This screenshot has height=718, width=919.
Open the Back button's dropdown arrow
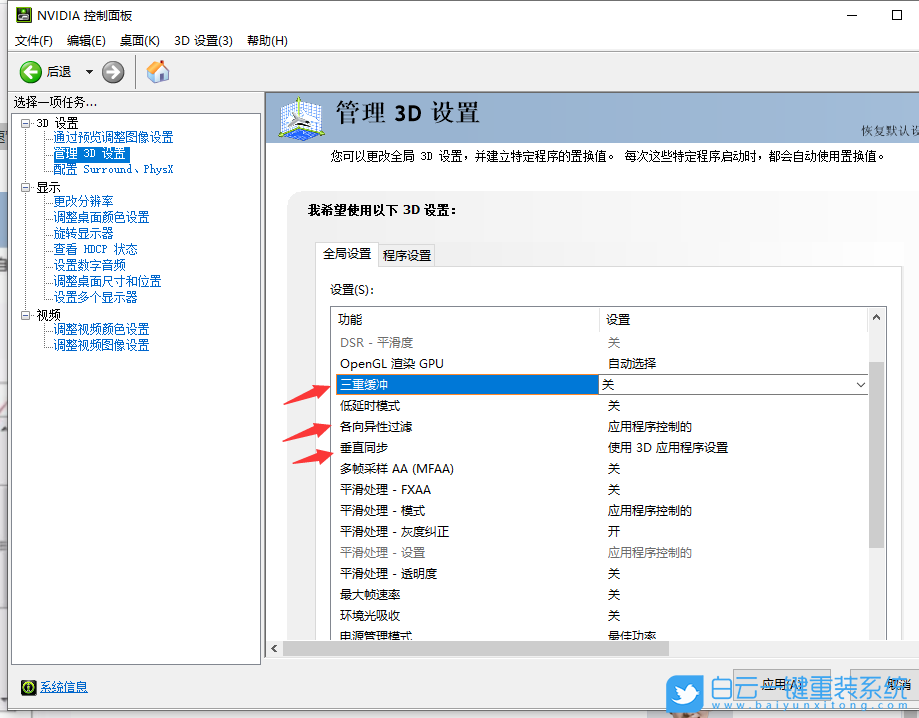point(88,71)
